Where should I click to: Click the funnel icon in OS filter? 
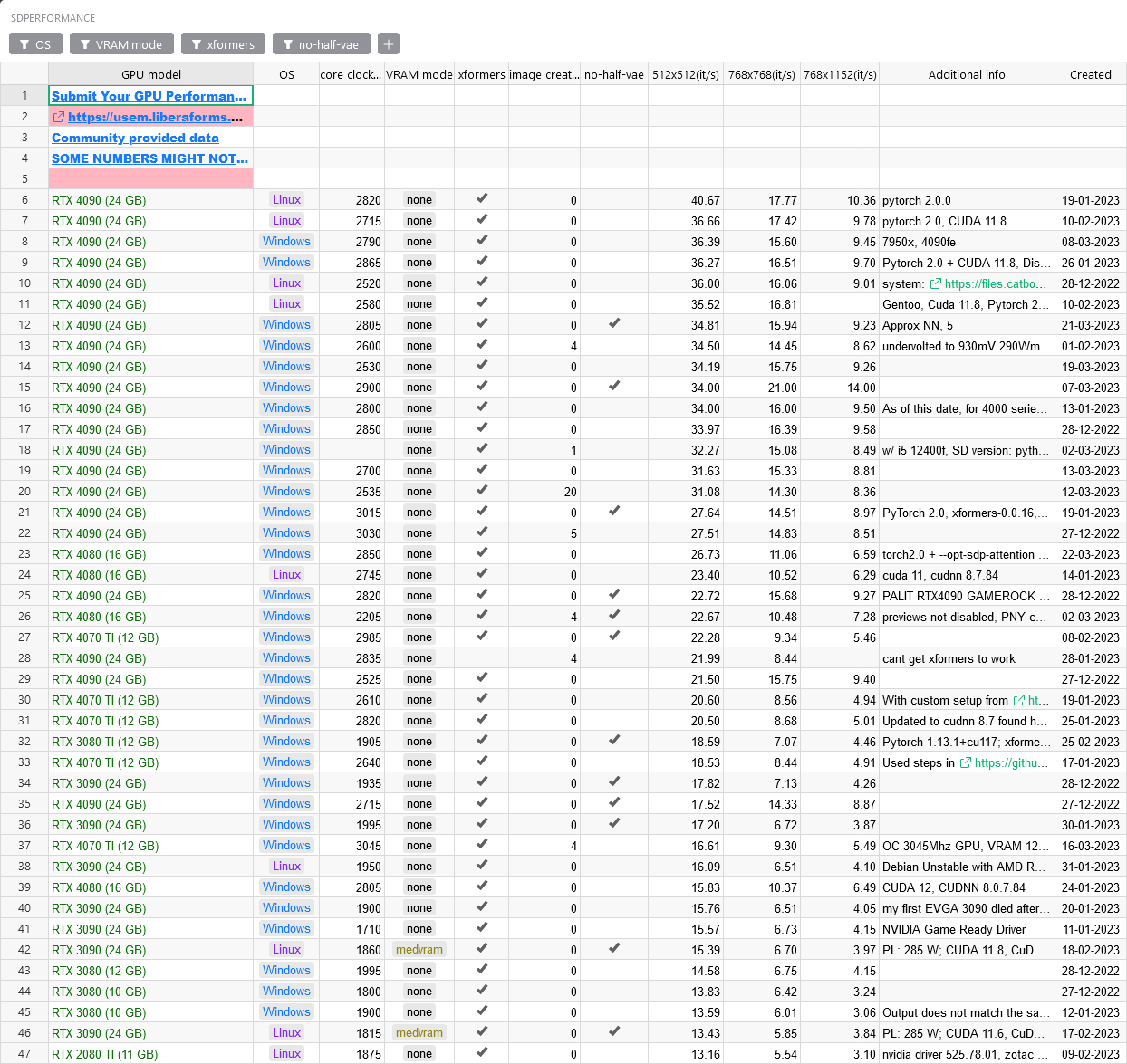[25, 44]
